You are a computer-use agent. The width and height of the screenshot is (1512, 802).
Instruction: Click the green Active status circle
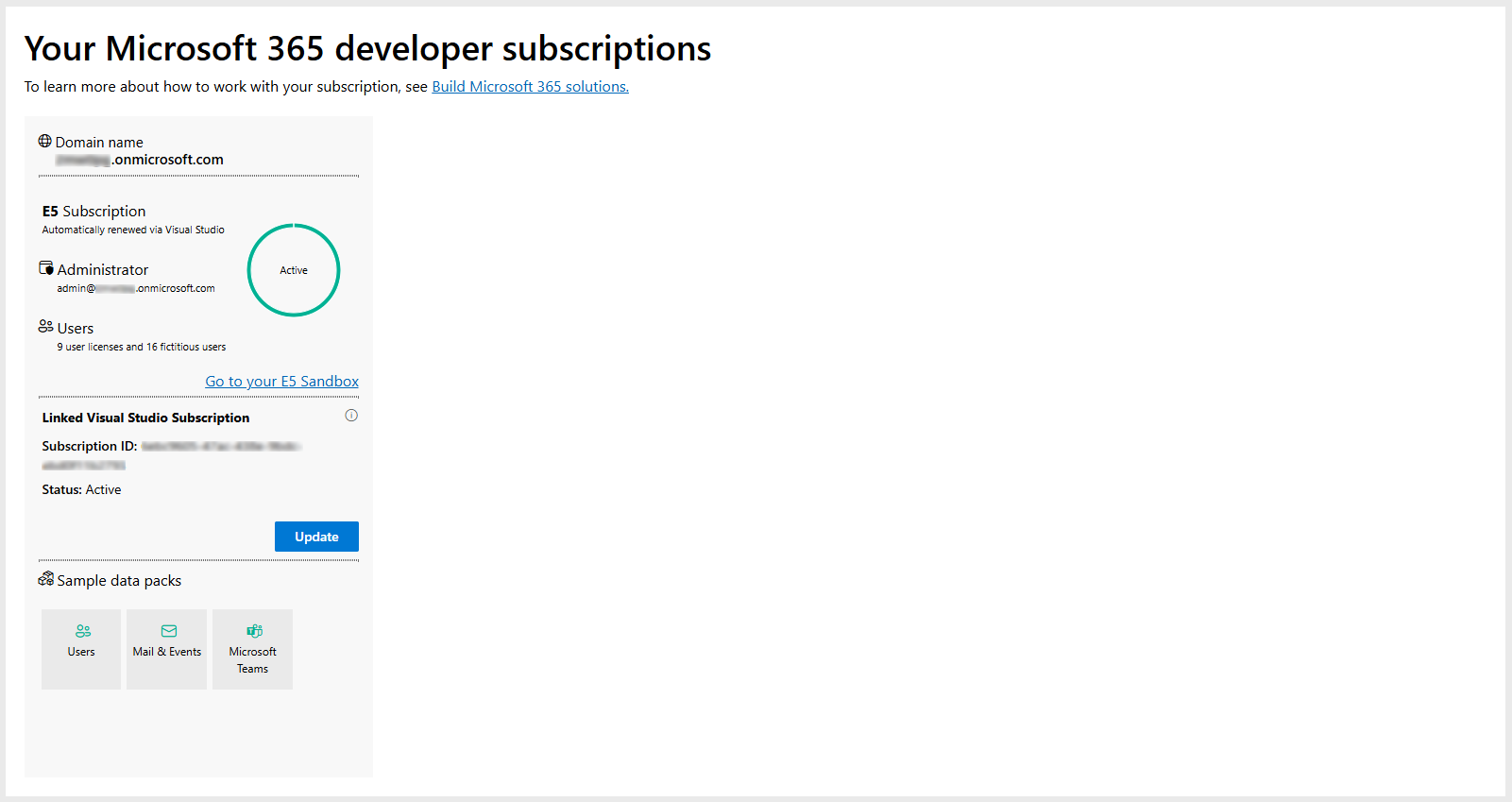[294, 270]
